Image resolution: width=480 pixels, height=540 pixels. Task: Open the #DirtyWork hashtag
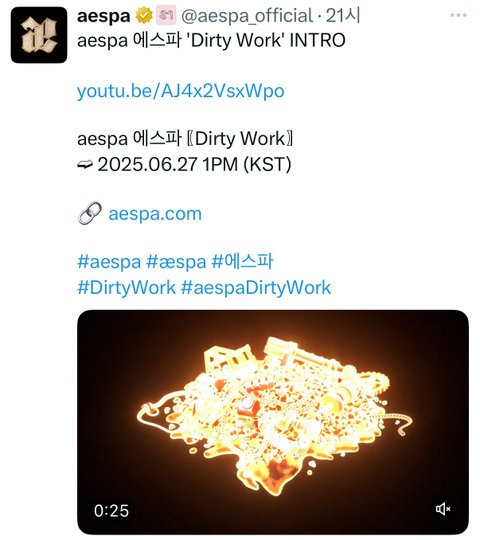click(x=126, y=287)
